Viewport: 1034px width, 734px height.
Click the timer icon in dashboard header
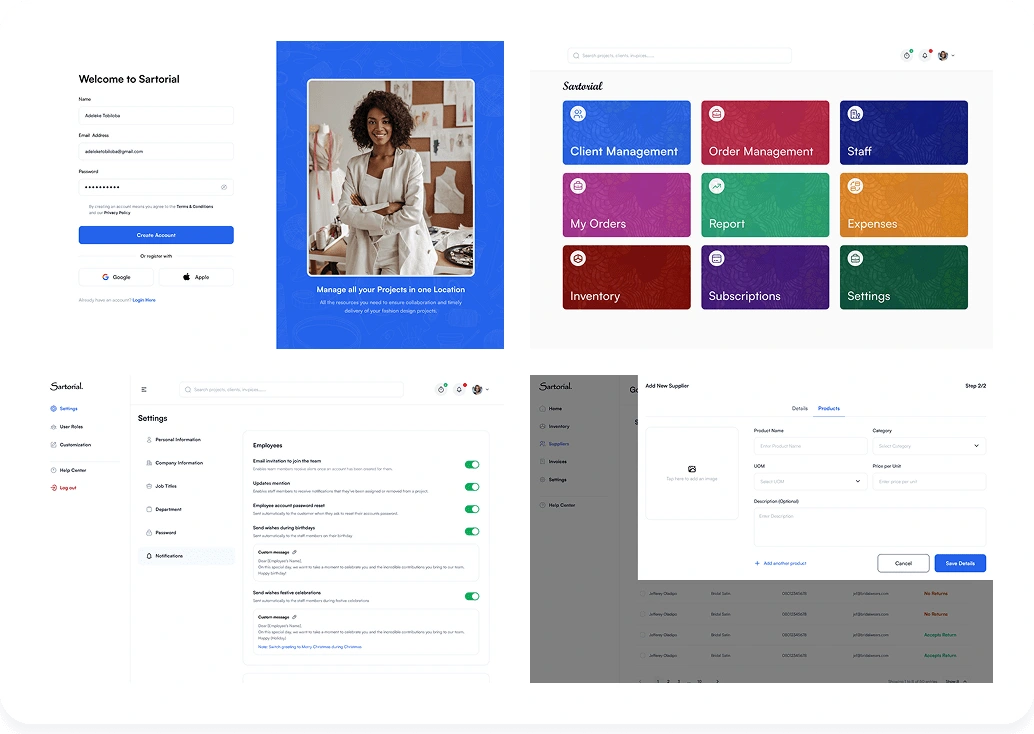[907, 55]
